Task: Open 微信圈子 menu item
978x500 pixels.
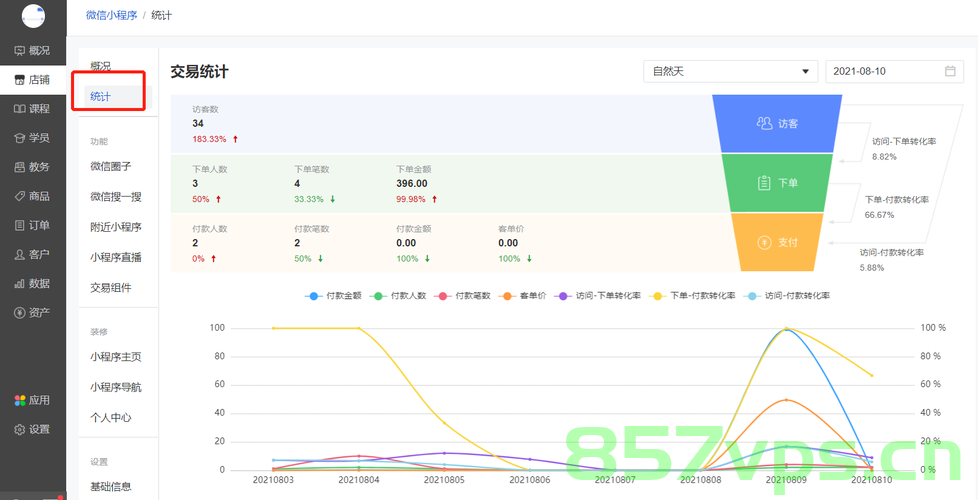Action: tap(111, 166)
